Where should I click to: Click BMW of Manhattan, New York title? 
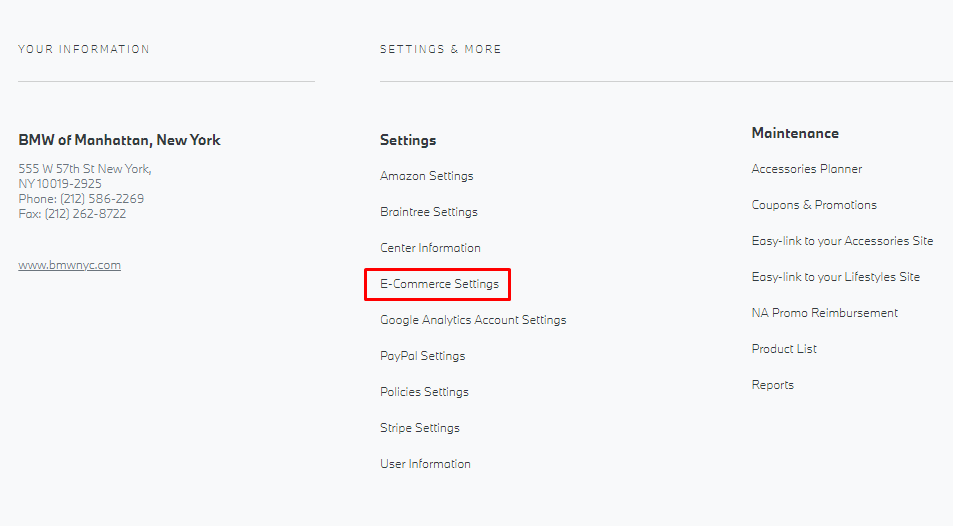coord(119,140)
